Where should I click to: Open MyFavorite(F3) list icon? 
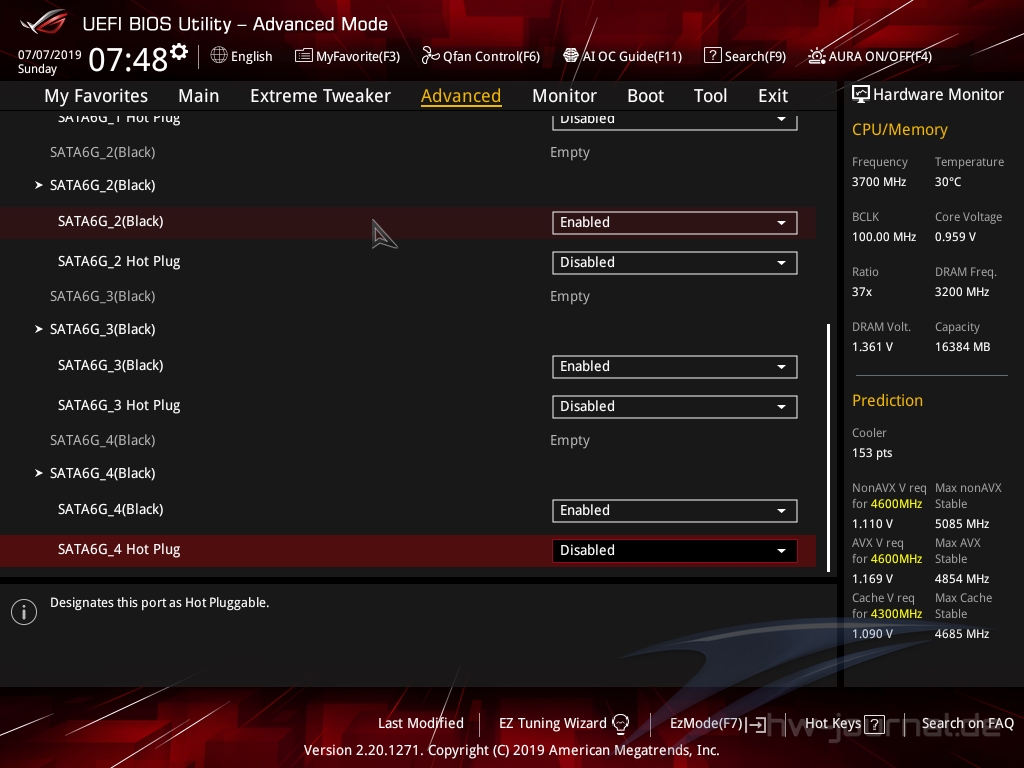point(304,56)
